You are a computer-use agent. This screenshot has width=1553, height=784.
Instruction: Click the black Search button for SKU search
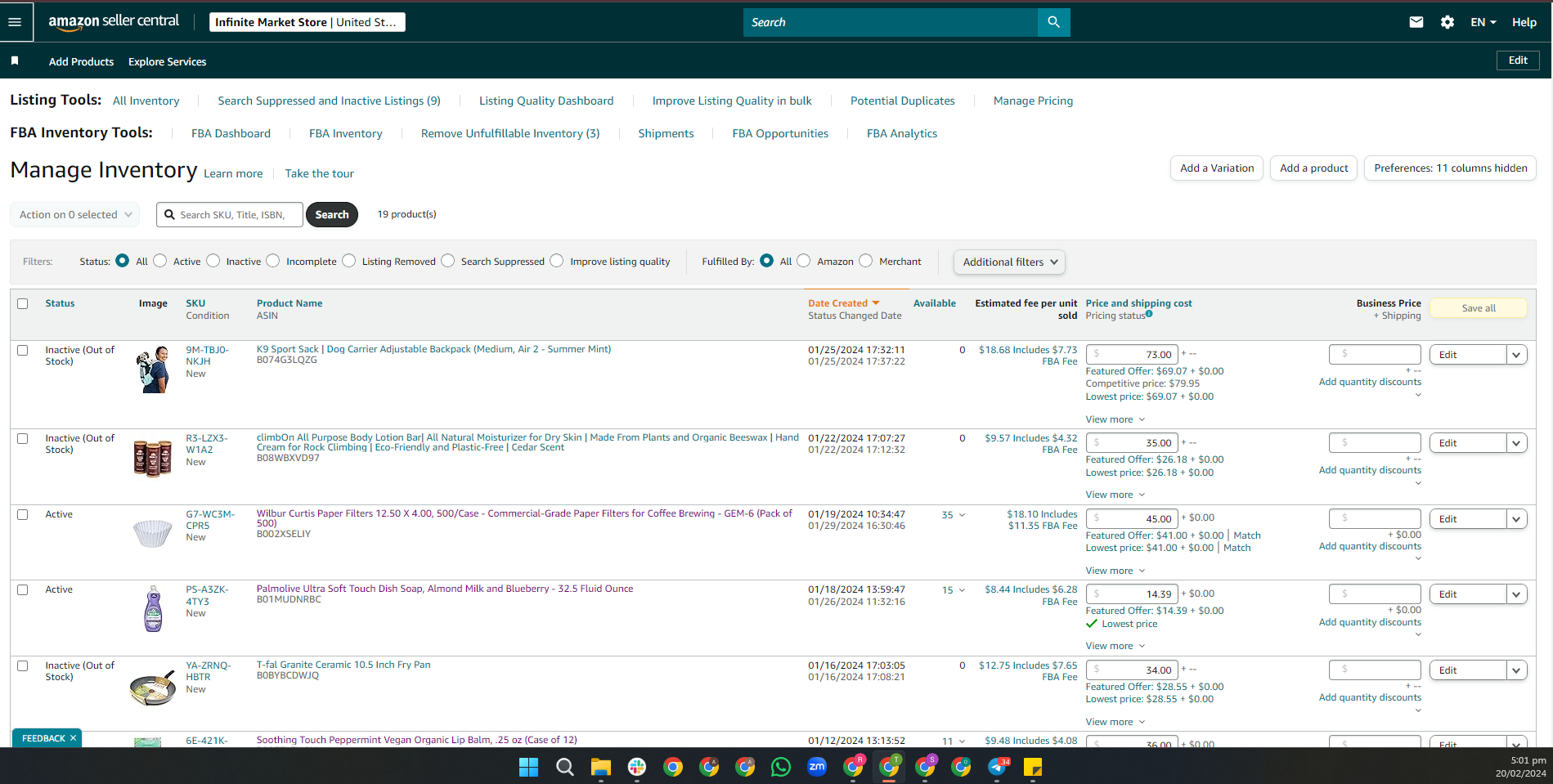pos(332,214)
